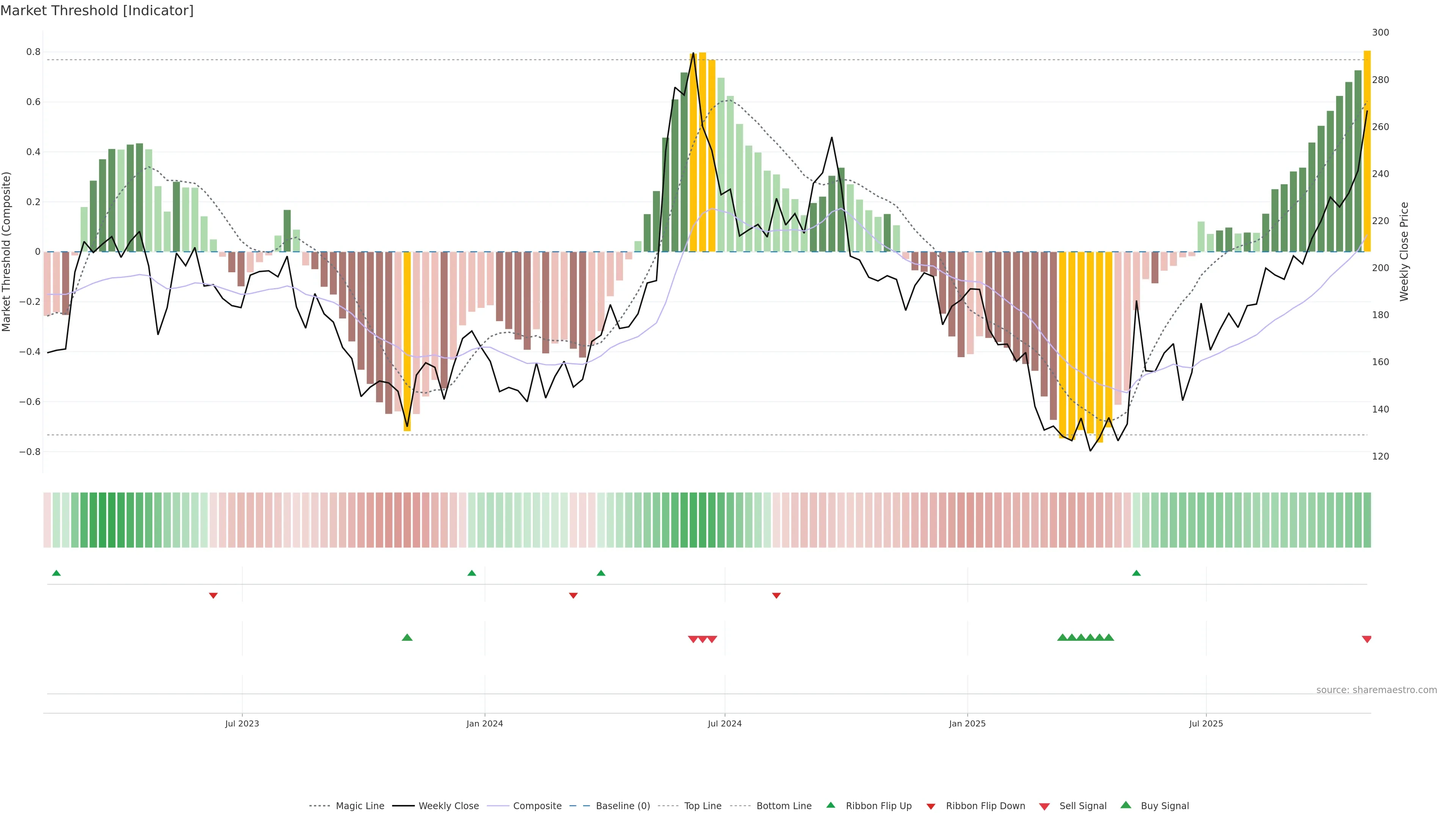Click the Jul 2025 x-axis label

pos(1206,723)
